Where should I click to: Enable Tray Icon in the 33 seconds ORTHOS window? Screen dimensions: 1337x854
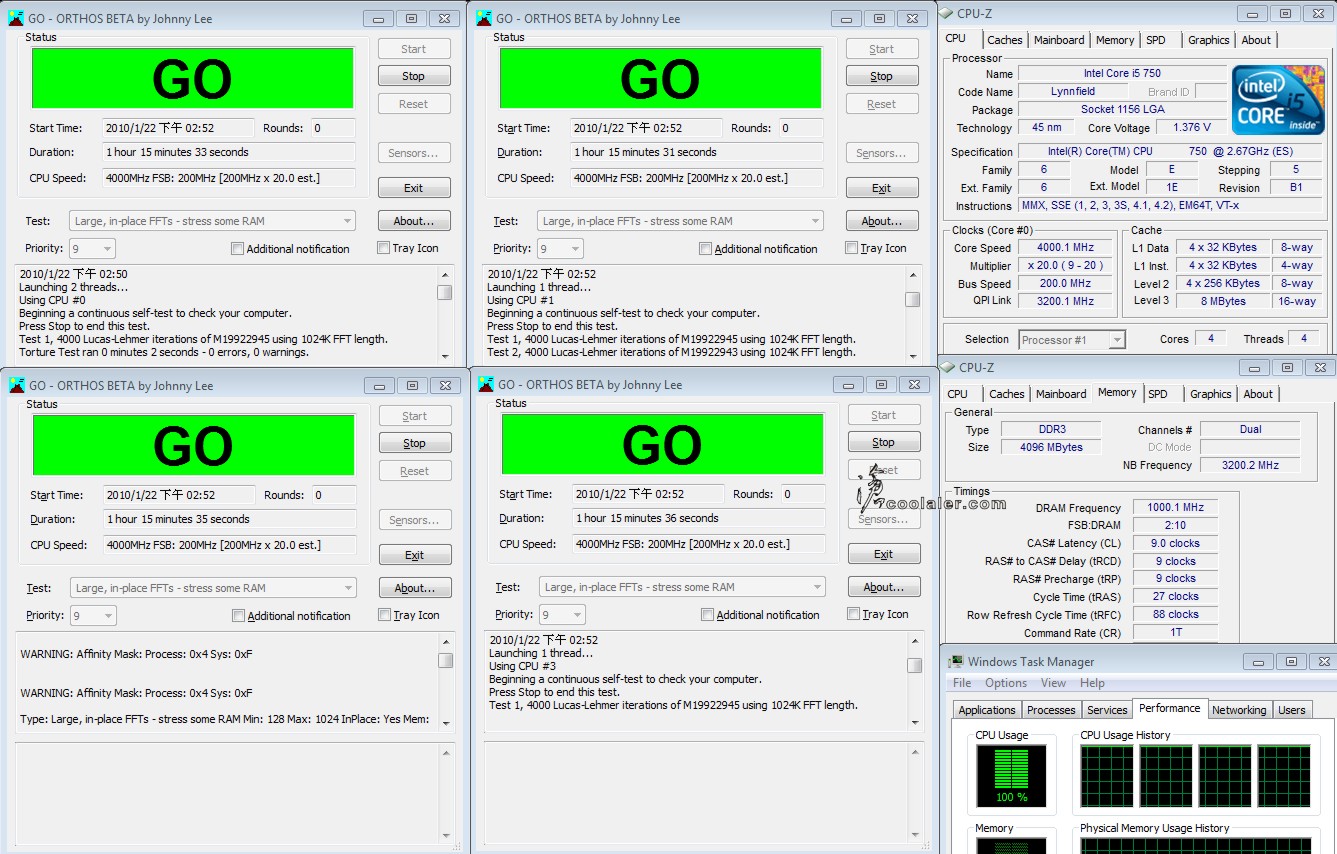point(384,247)
